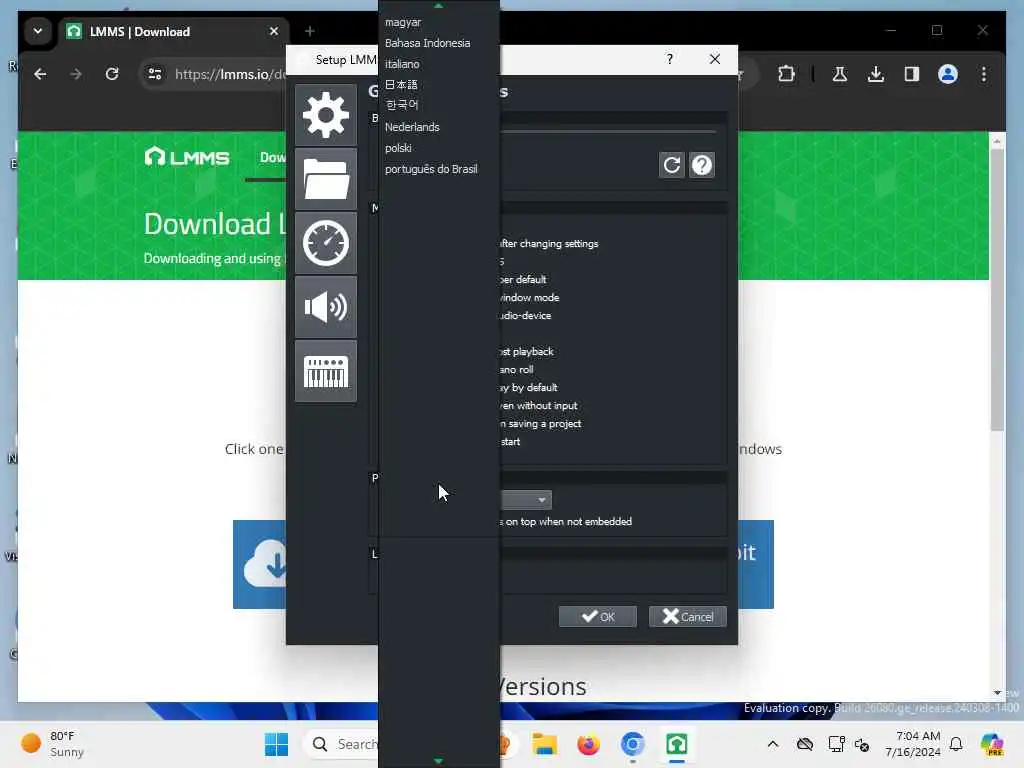Image resolution: width=1024 pixels, height=768 pixels.
Task: Open Windows Start menu
Action: (276, 744)
